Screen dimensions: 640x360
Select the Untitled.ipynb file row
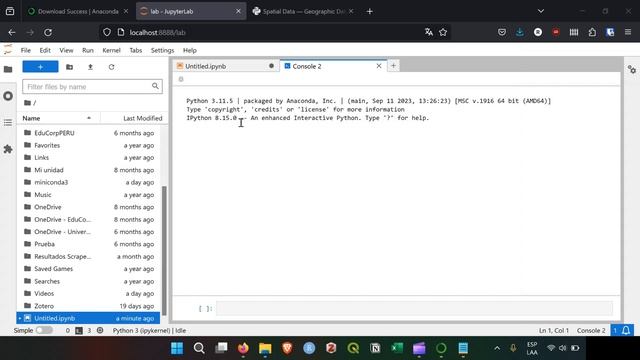89,318
